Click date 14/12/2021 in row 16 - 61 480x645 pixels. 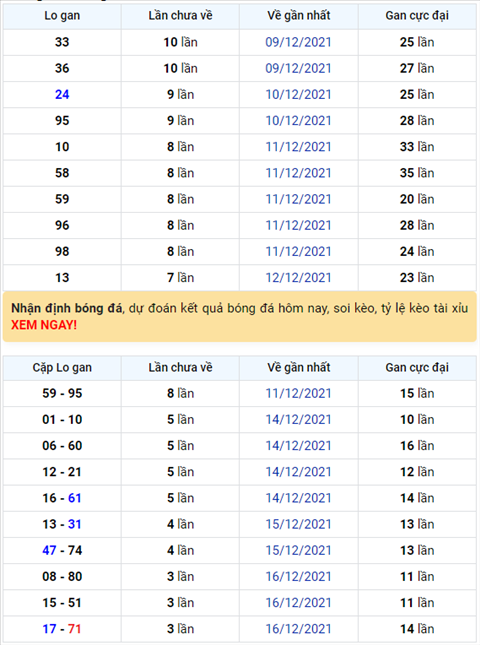298,498
